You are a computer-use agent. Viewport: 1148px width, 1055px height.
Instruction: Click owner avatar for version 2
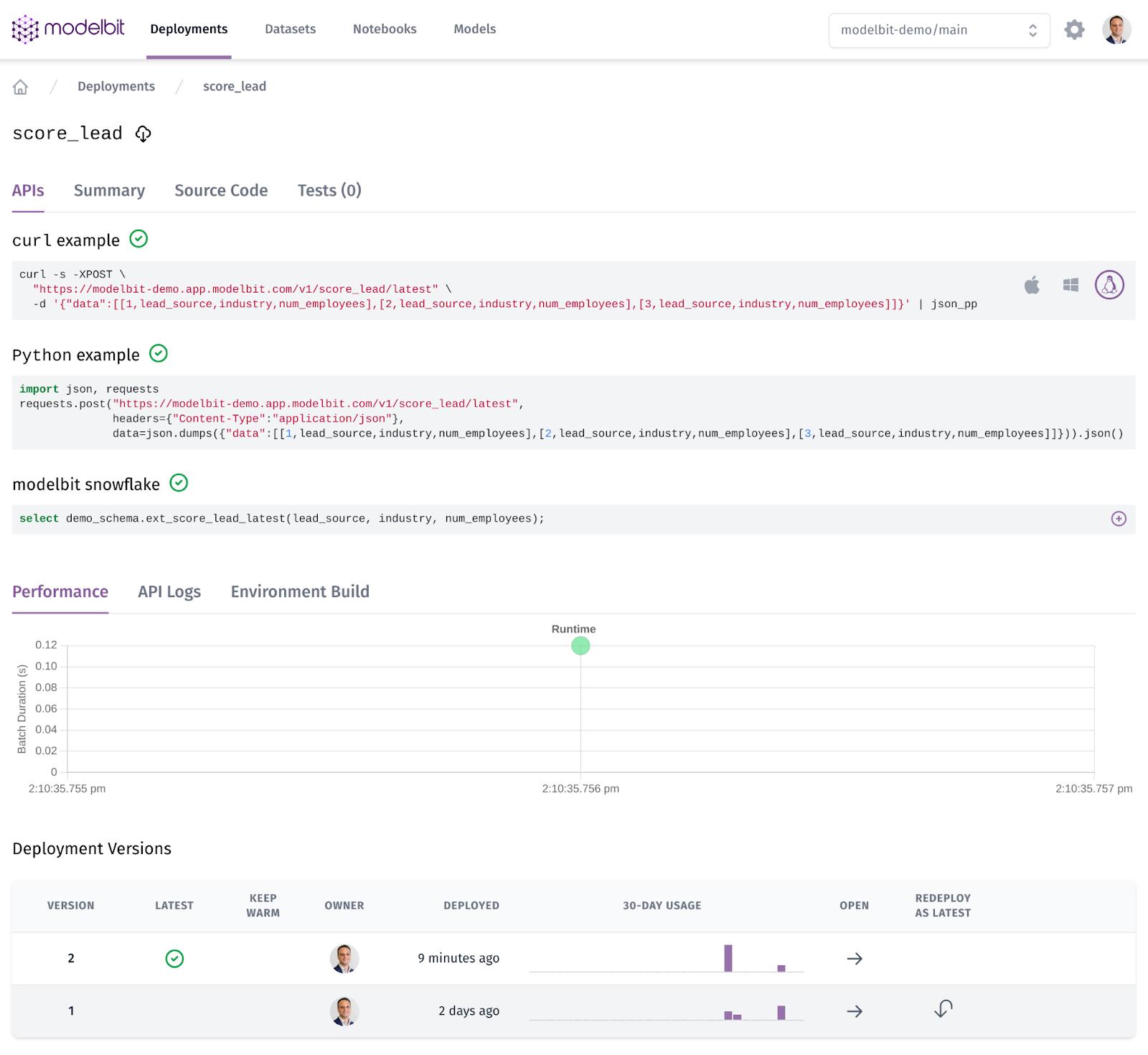coord(344,958)
